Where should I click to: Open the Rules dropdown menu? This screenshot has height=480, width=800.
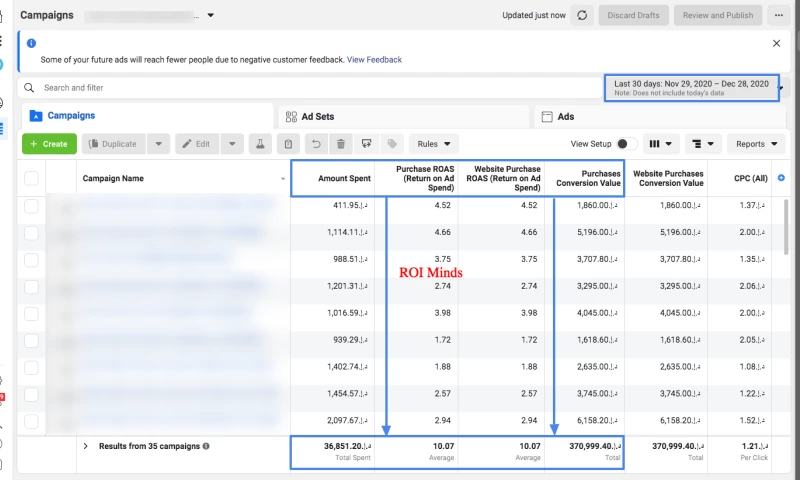pyautogui.click(x=434, y=144)
